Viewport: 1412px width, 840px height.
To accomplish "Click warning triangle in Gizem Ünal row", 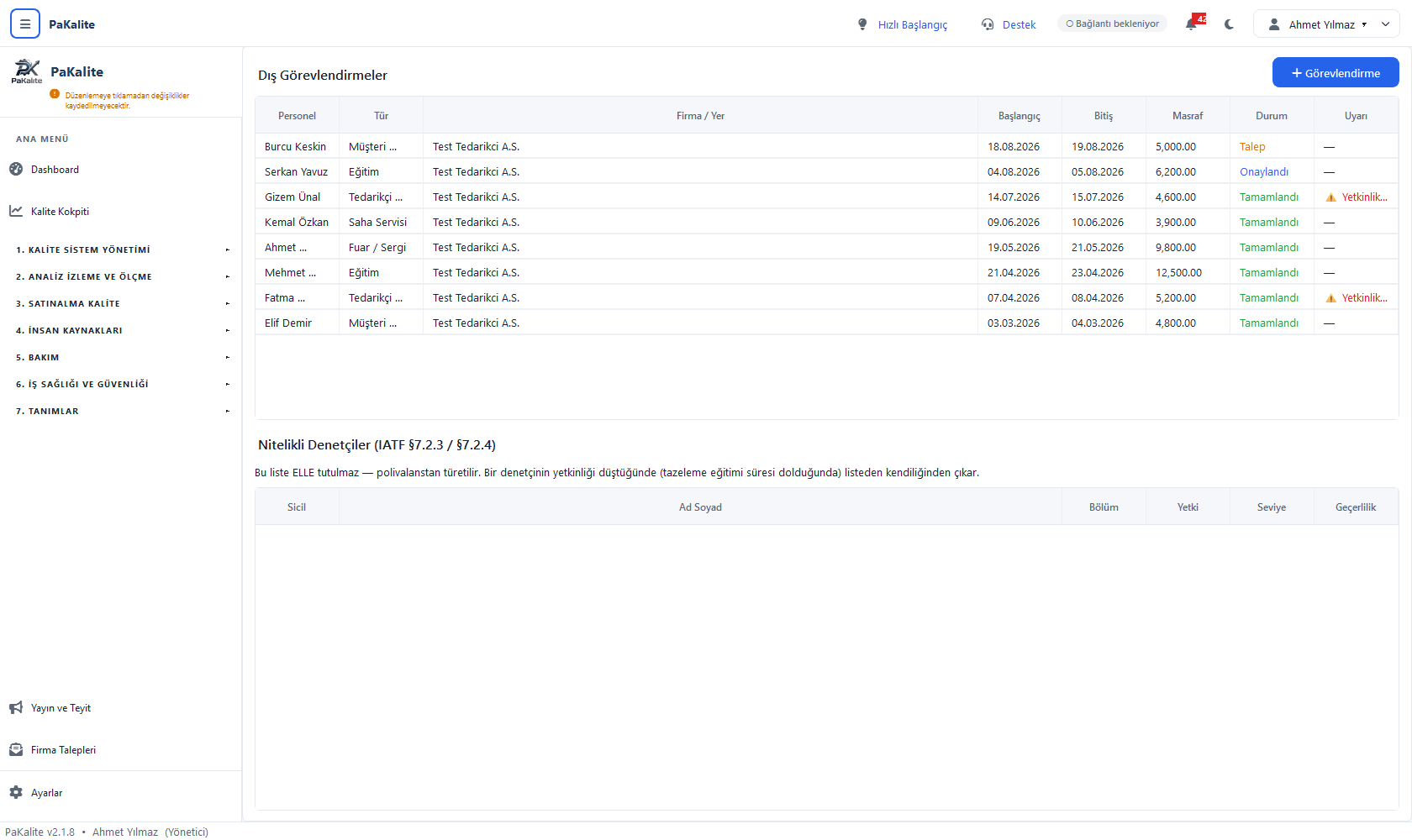I will [x=1330, y=197].
